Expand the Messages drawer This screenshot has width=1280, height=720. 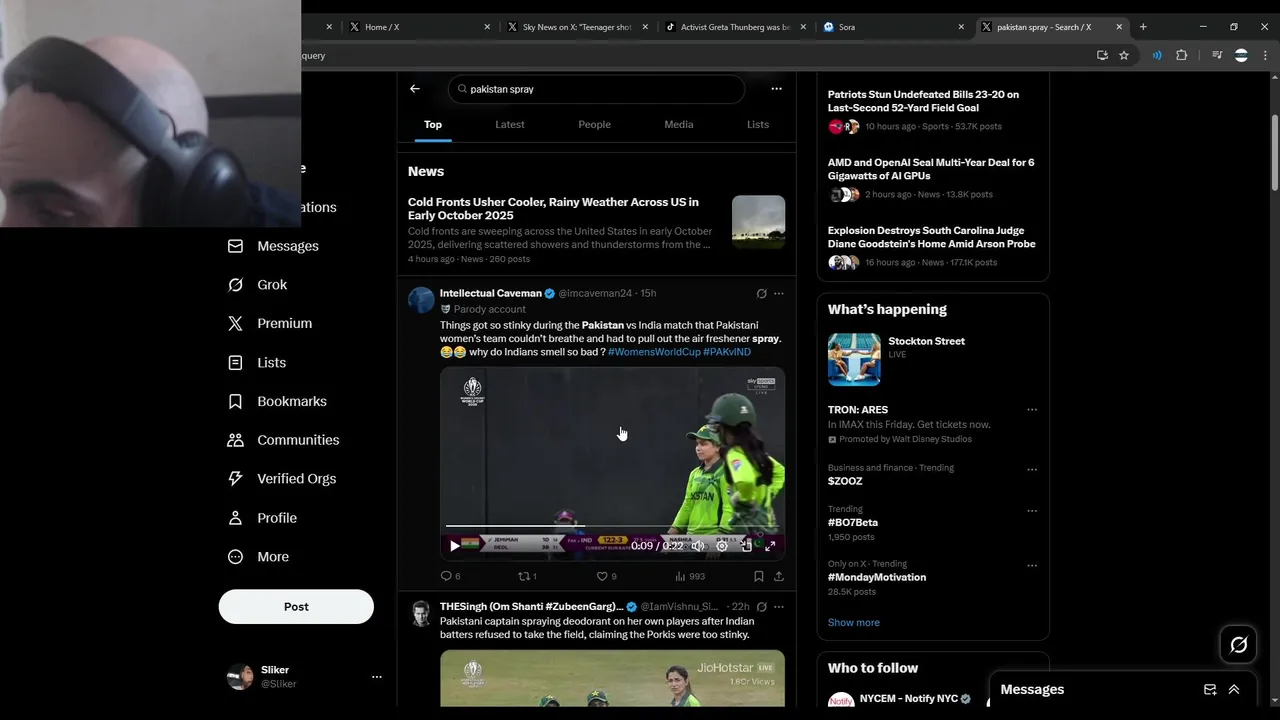click(1234, 690)
